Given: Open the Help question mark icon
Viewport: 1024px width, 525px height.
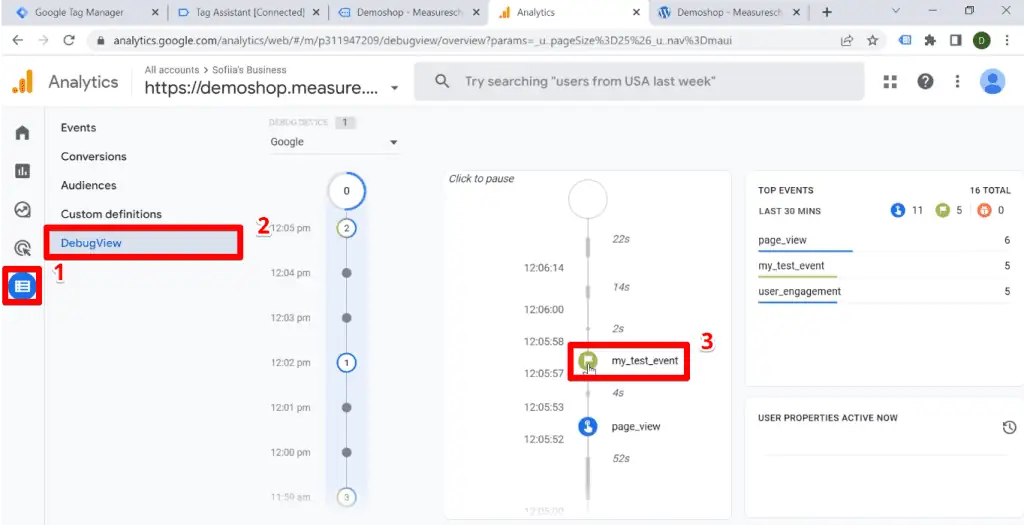Looking at the screenshot, I should pos(925,82).
